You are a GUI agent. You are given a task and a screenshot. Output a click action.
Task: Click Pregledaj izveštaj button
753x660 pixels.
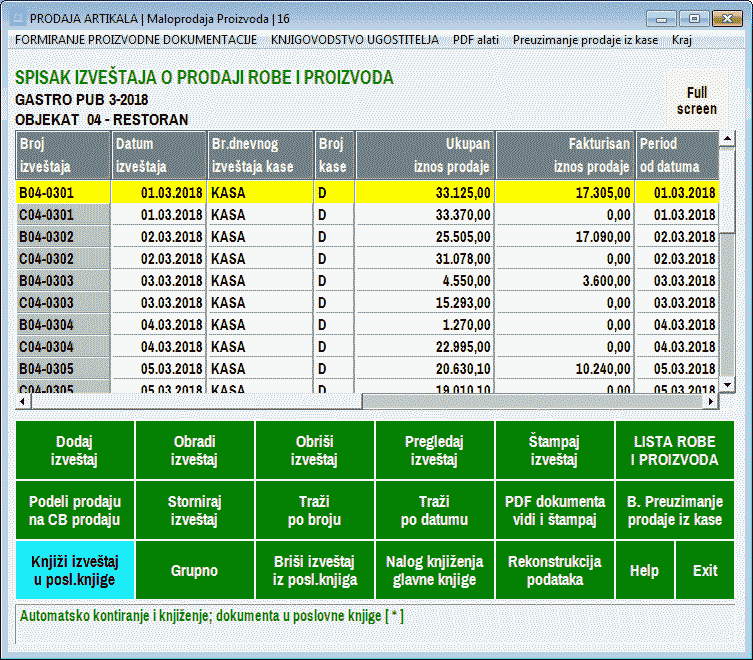(x=434, y=450)
